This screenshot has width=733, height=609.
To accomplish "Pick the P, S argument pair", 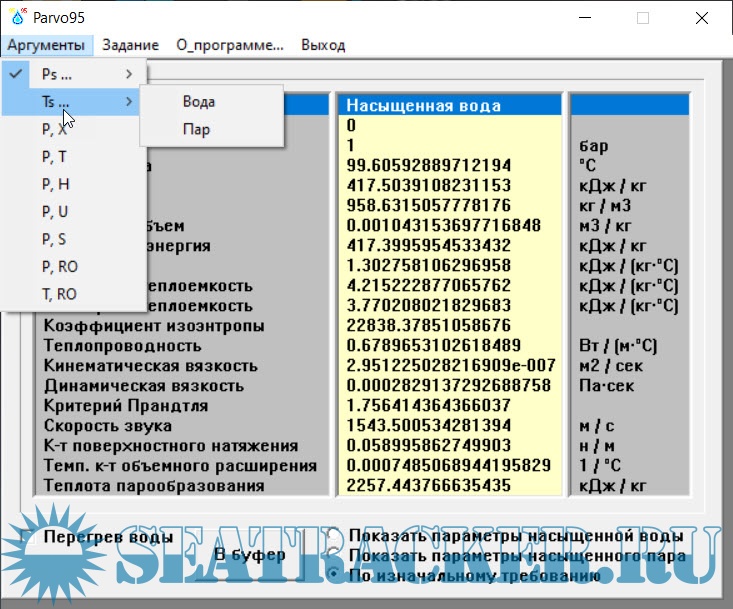I will click(x=55, y=239).
